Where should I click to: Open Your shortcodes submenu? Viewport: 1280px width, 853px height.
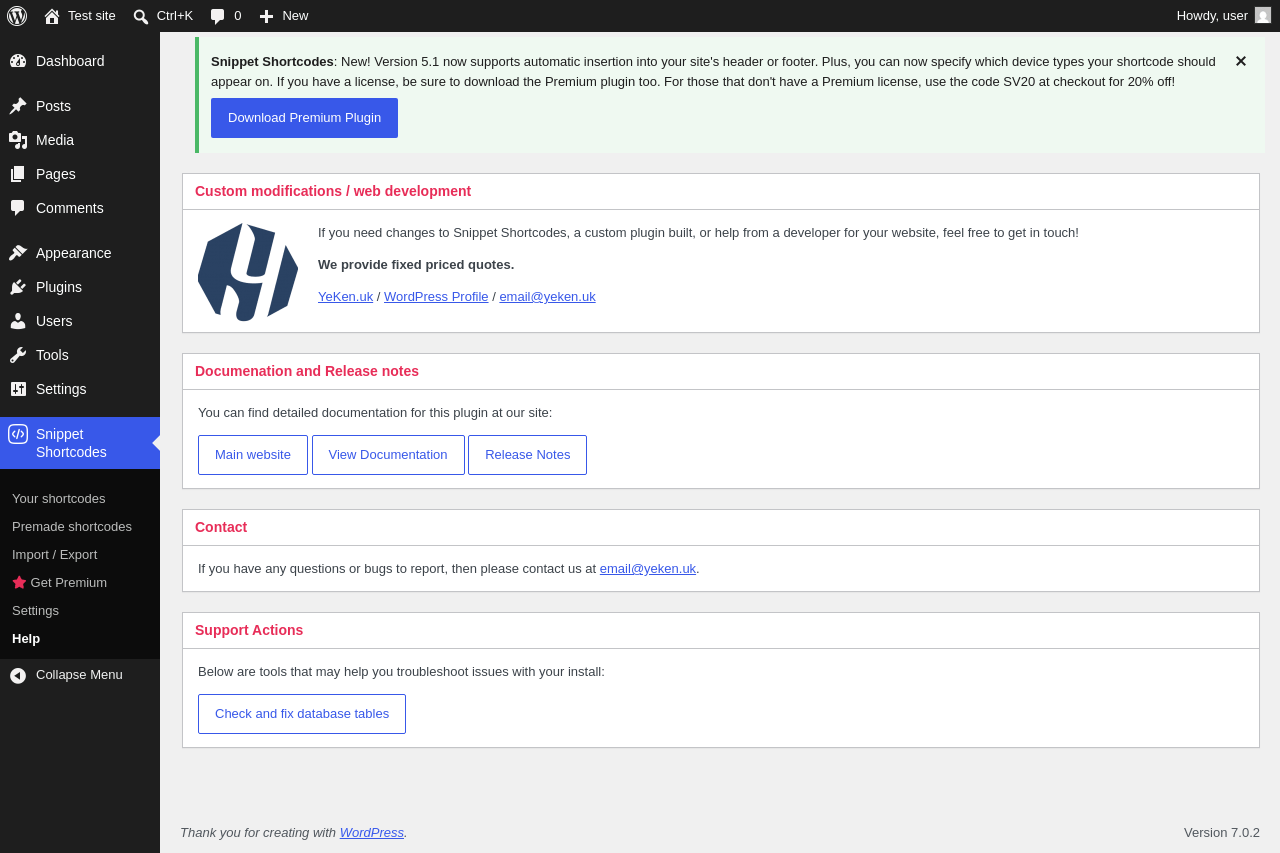coord(58,498)
